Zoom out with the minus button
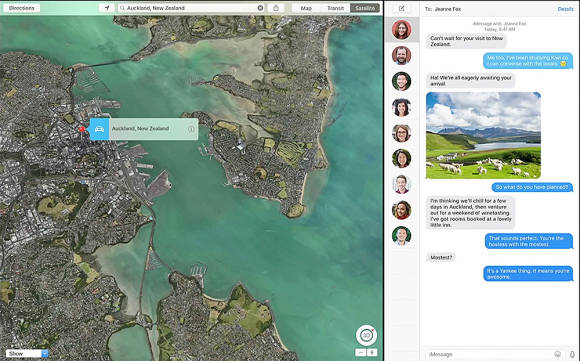The width and height of the screenshot is (580, 361). [x=361, y=352]
